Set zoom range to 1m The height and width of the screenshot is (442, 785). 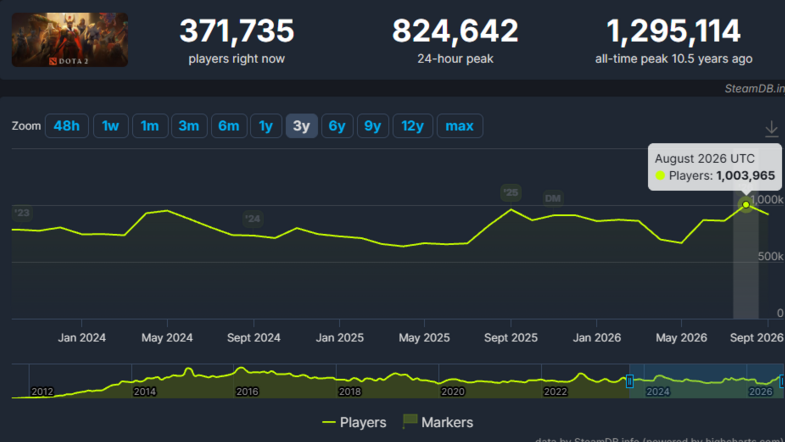pos(150,126)
